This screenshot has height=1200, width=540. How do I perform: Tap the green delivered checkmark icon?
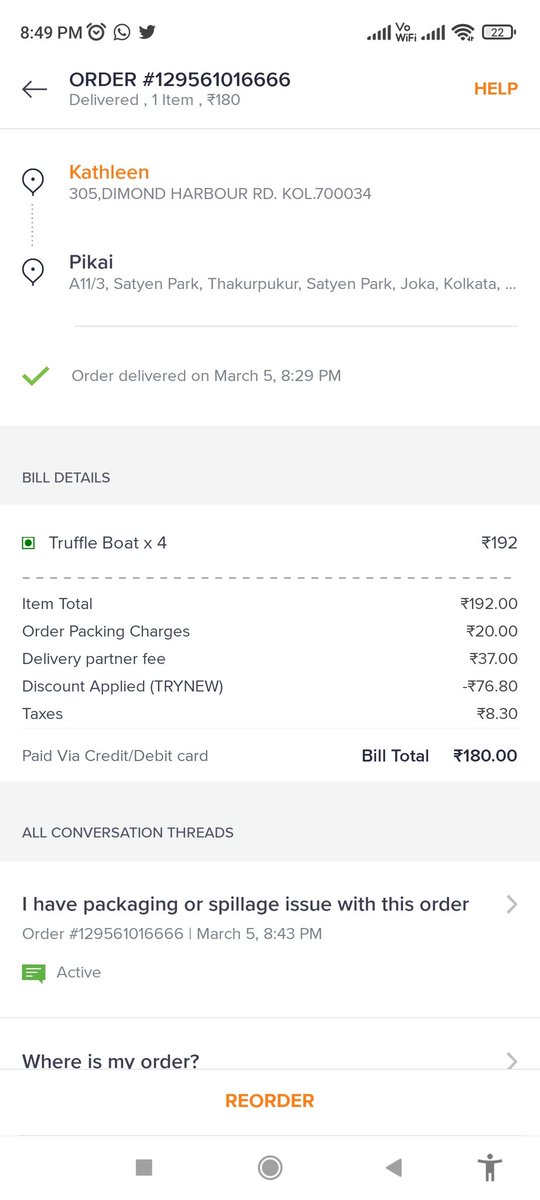(x=35, y=377)
